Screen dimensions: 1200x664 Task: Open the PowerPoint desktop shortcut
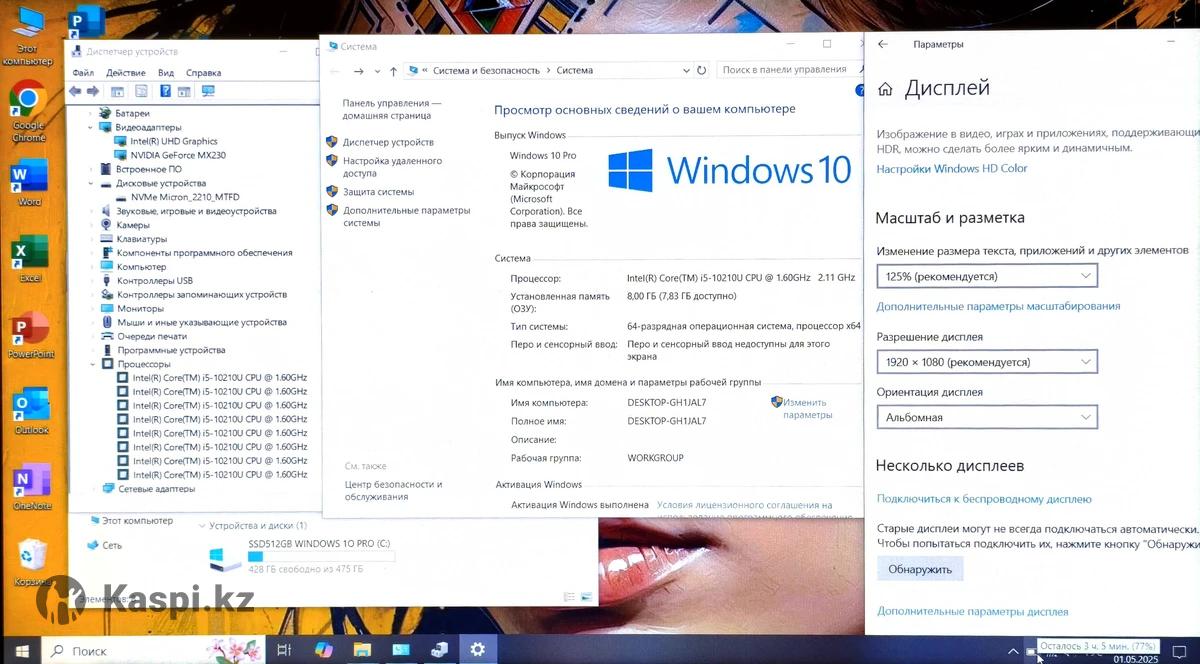click(30, 335)
